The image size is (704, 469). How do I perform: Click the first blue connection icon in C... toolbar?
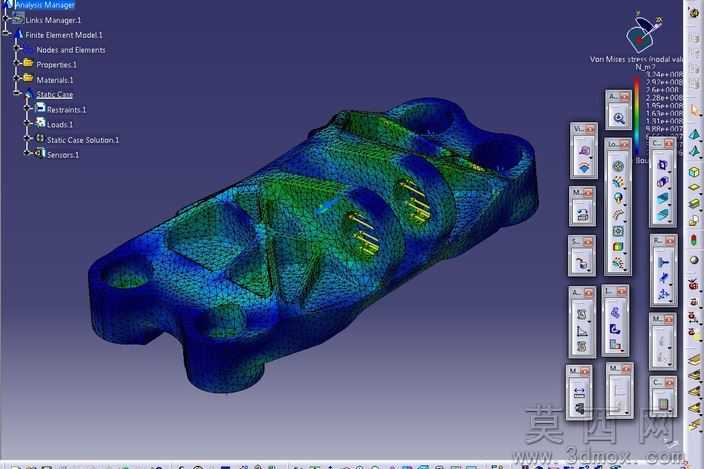point(662,165)
